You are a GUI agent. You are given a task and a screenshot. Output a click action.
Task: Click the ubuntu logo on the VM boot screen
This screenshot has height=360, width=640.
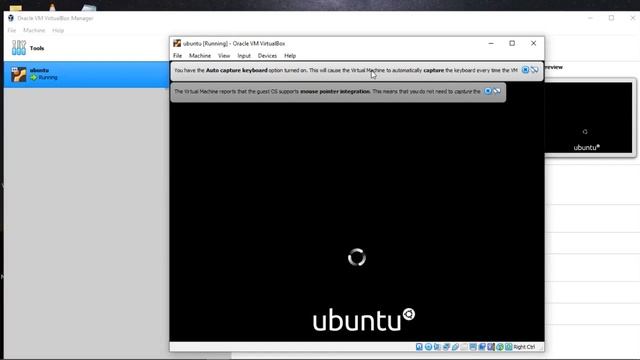364,320
